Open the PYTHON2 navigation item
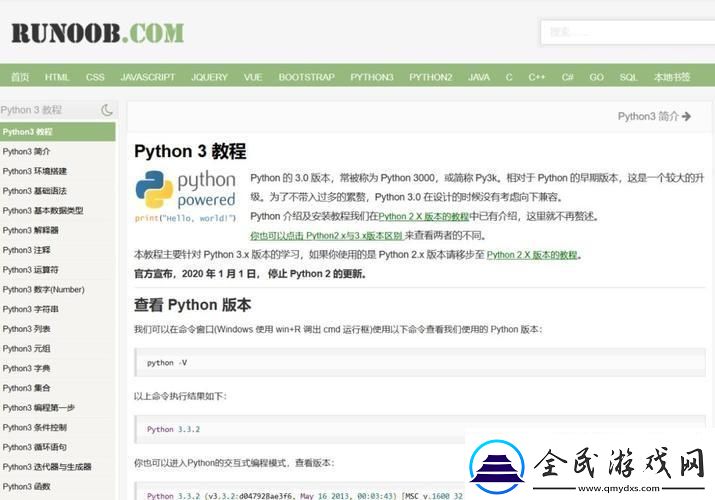715x500 pixels. point(430,77)
